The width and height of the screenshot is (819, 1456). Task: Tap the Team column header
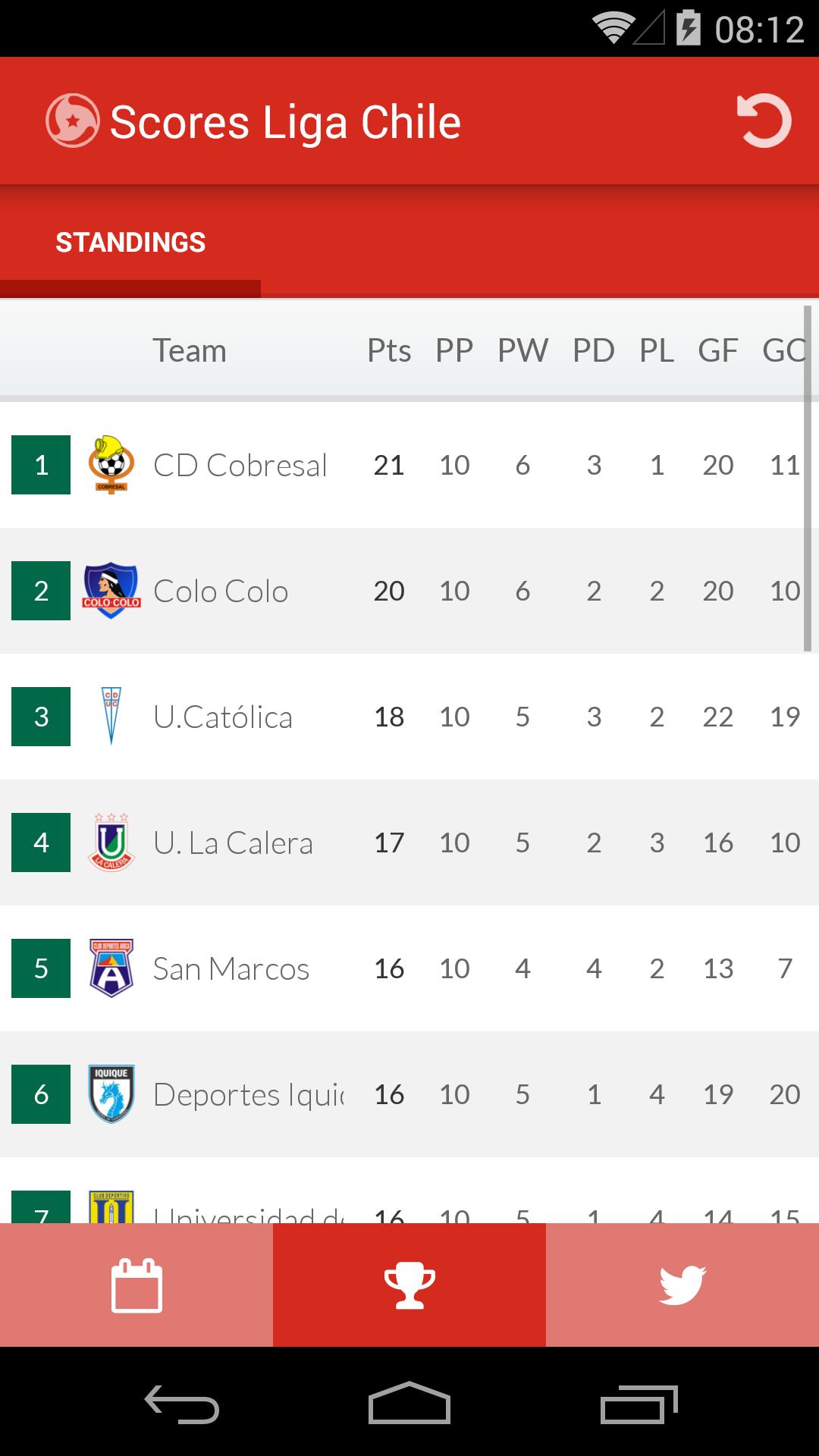pyautogui.click(x=190, y=350)
